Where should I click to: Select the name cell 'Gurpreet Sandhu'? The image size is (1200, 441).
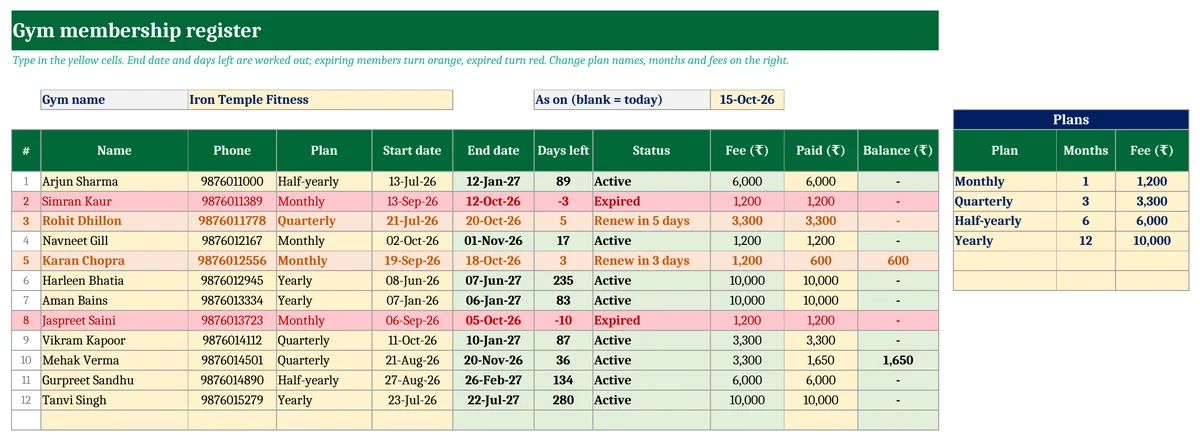point(114,381)
